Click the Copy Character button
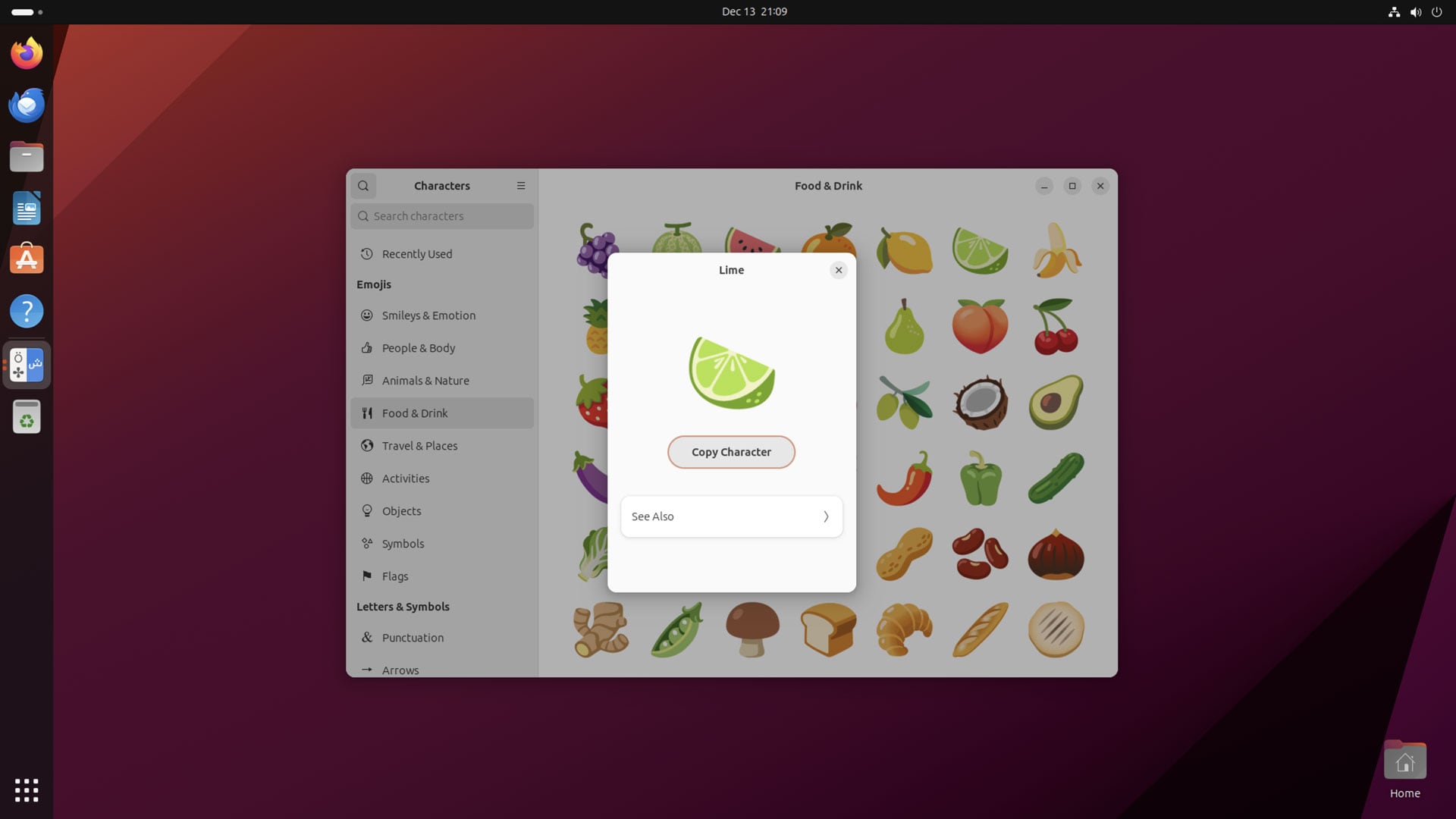 pyautogui.click(x=731, y=452)
